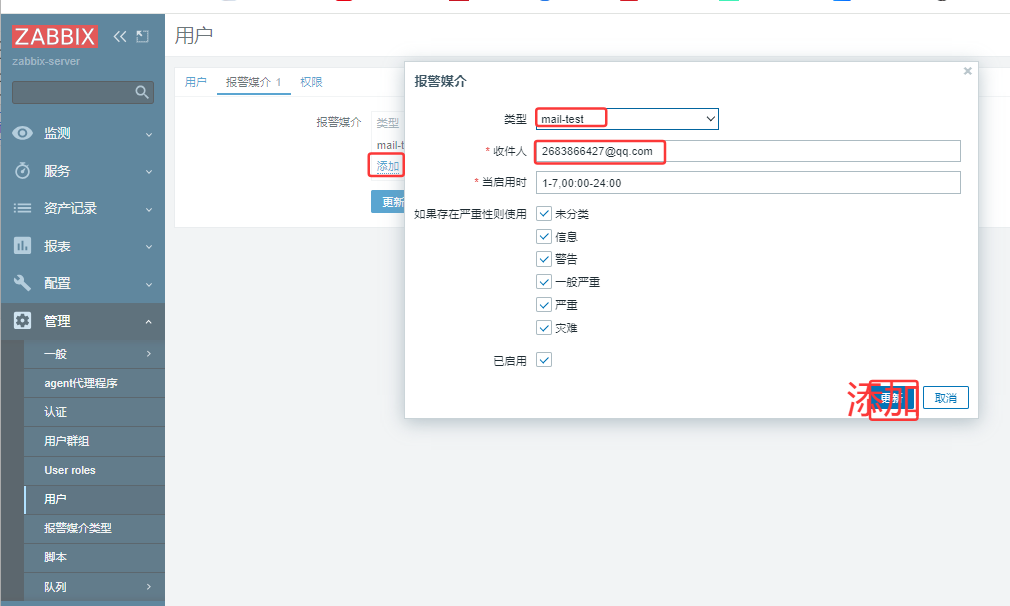Click the sidebar search box
The width and height of the screenshot is (1010, 606).
tap(82, 92)
